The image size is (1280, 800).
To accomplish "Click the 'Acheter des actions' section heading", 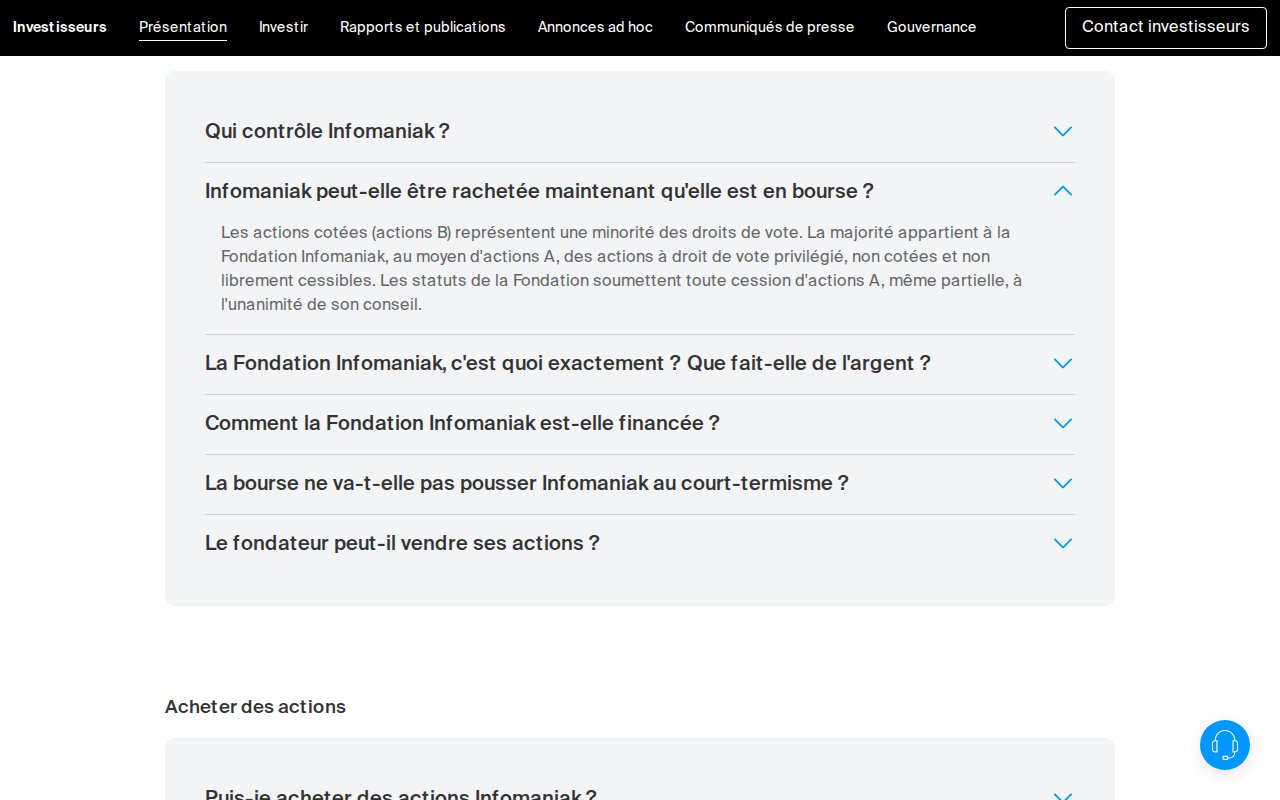I will click(x=255, y=707).
